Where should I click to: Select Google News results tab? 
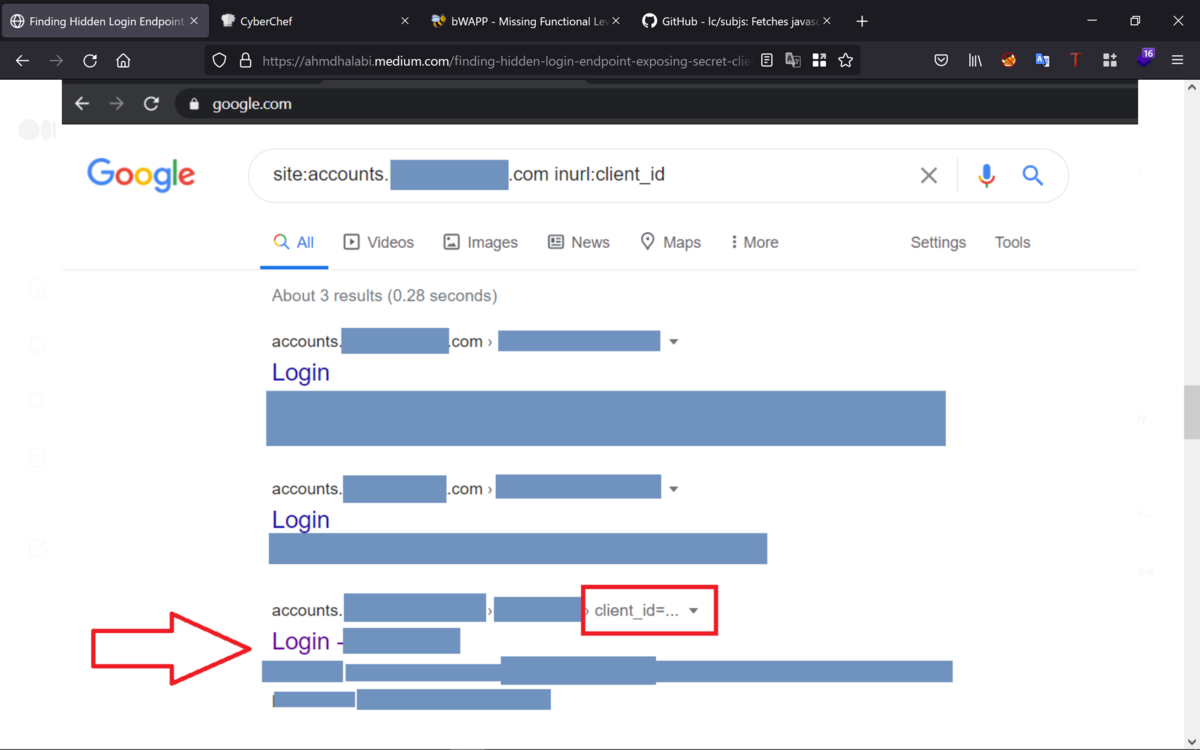tap(579, 243)
